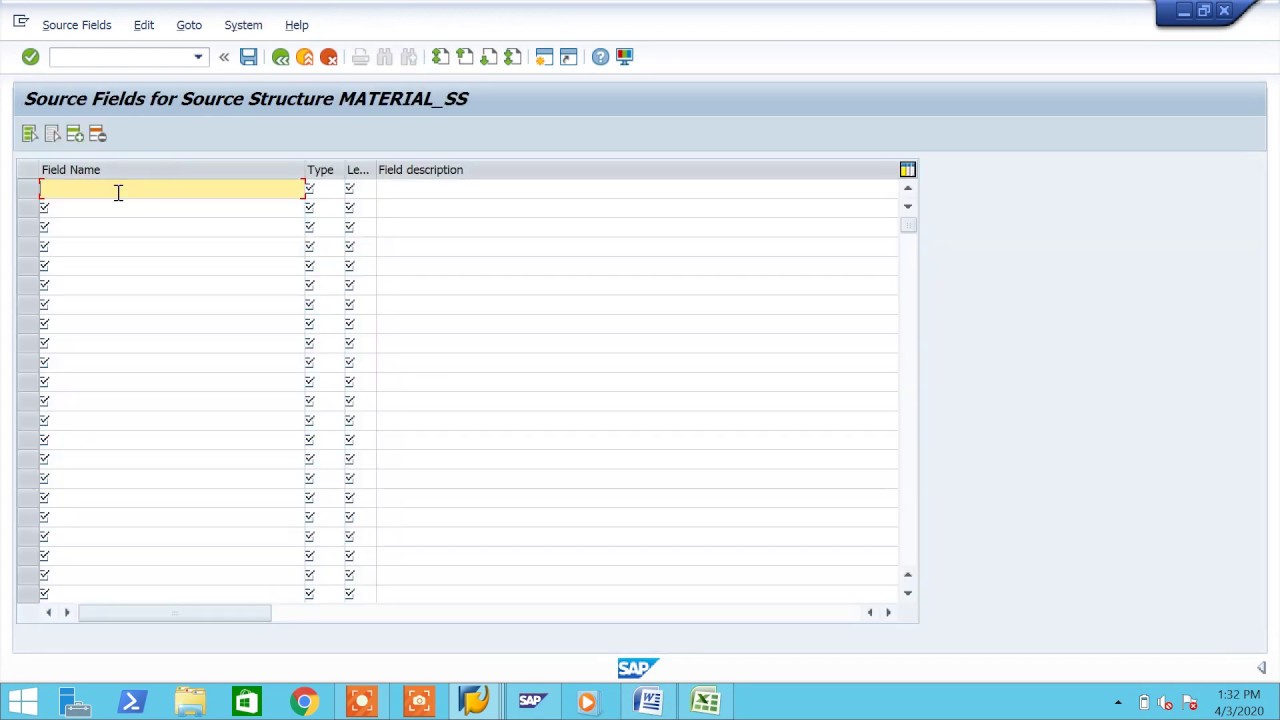This screenshot has width=1280, height=720.
Task: Click the Insert Row green plus icon
Action: pyautogui.click(x=75, y=134)
